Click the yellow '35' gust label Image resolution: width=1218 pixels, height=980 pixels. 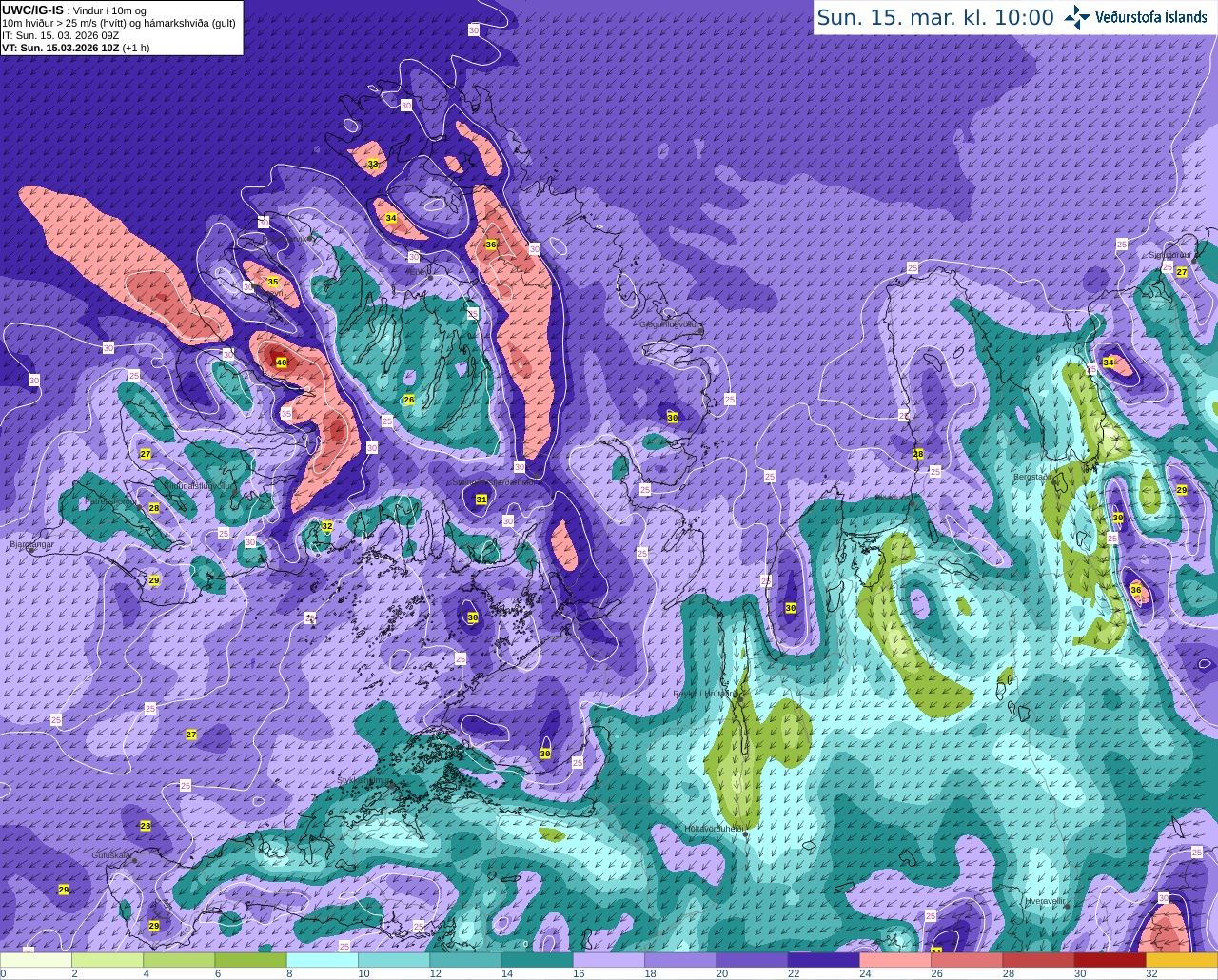(x=273, y=282)
